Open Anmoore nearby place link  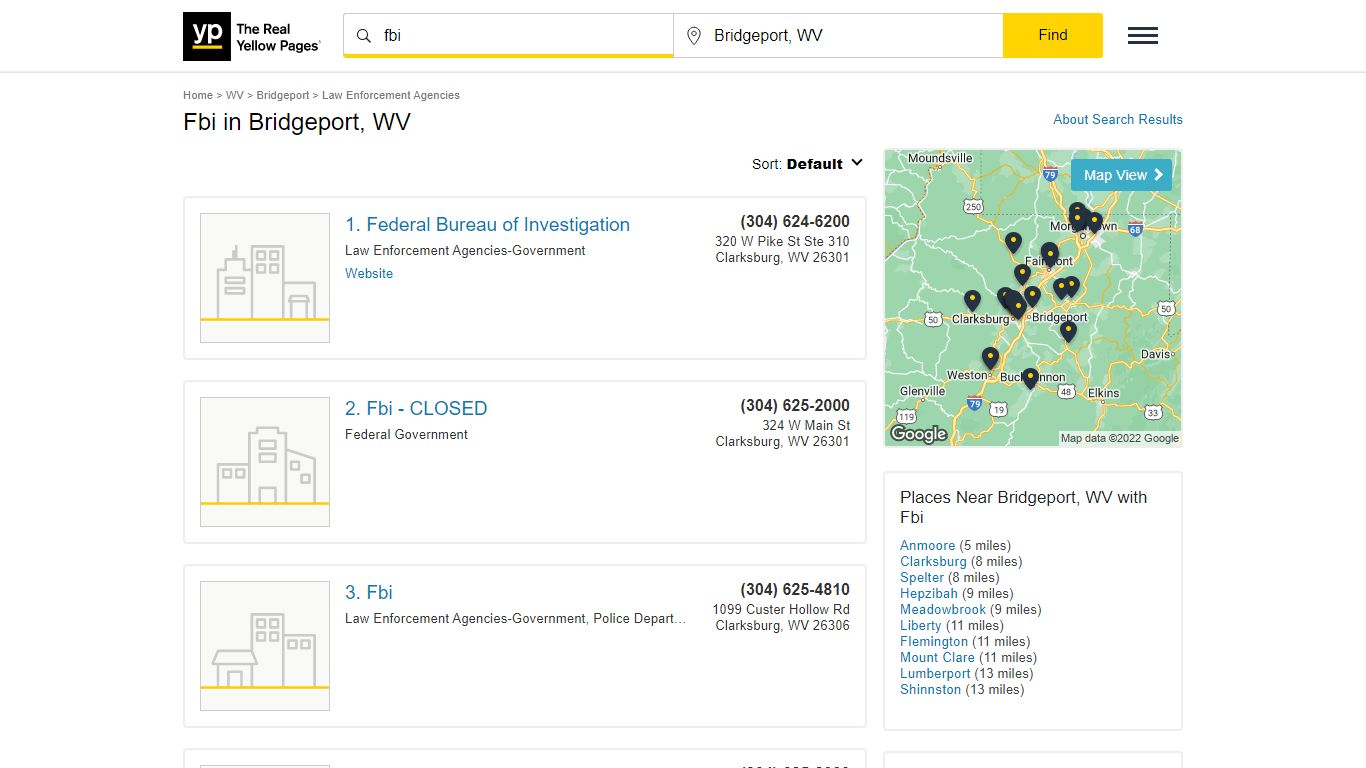(928, 545)
